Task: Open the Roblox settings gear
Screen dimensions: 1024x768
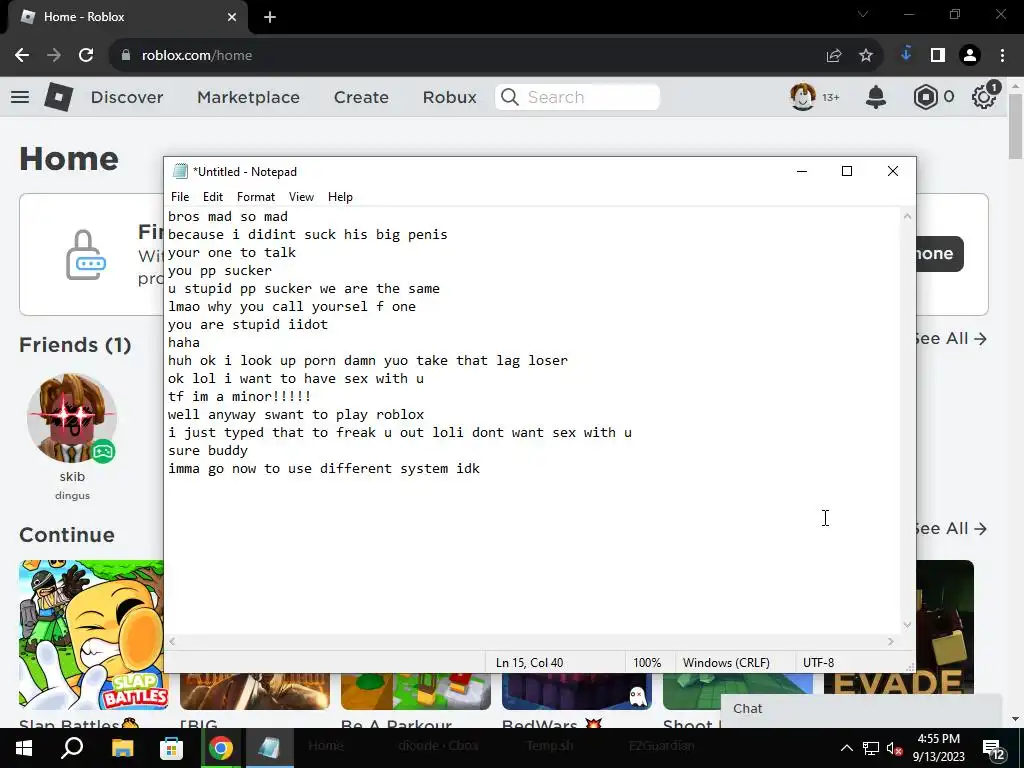Action: point(984,97)
